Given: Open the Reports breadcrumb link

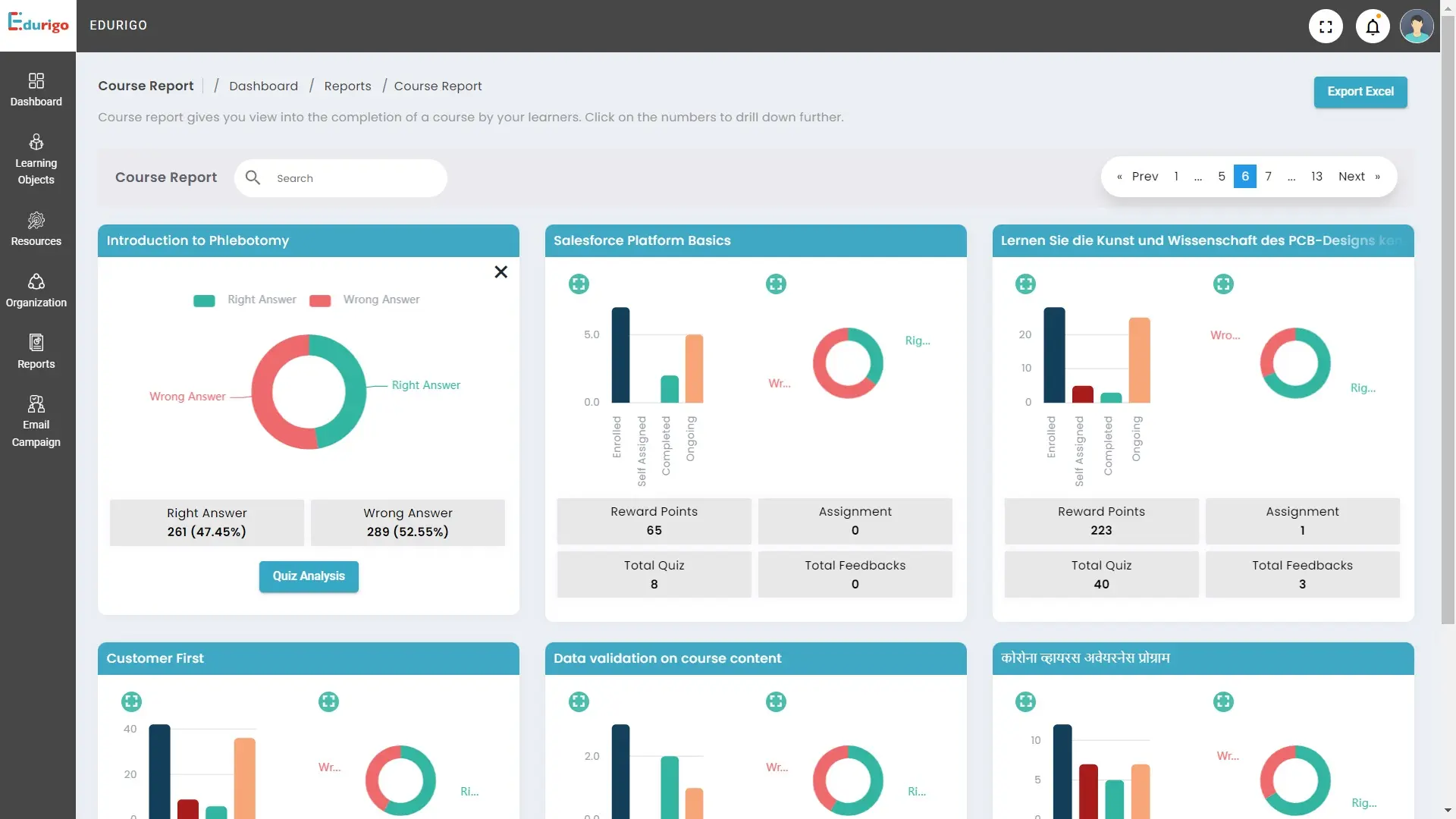Looking at the screenshot, I should point(347,86).
